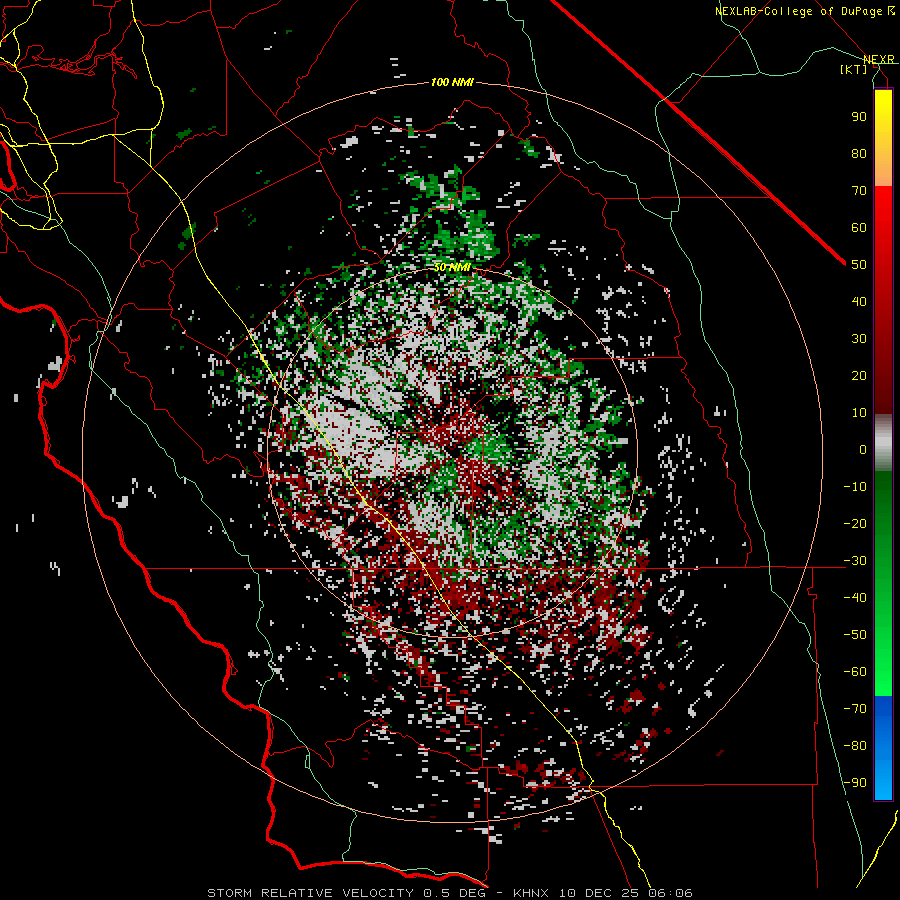Click the [KT] units label
The width and height of the screenshot is (900, 900).
854,69
